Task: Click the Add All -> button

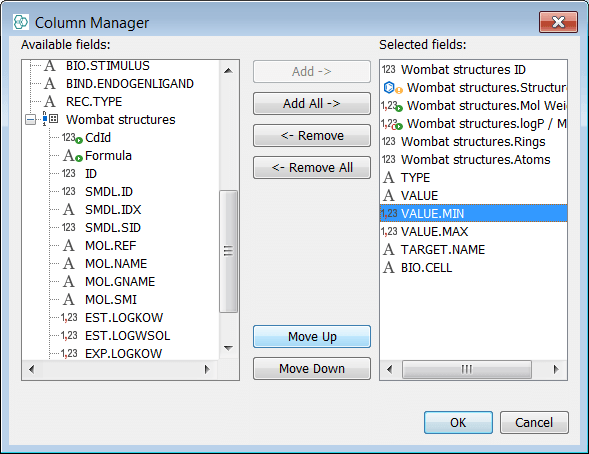Action: tap(312, 103)
